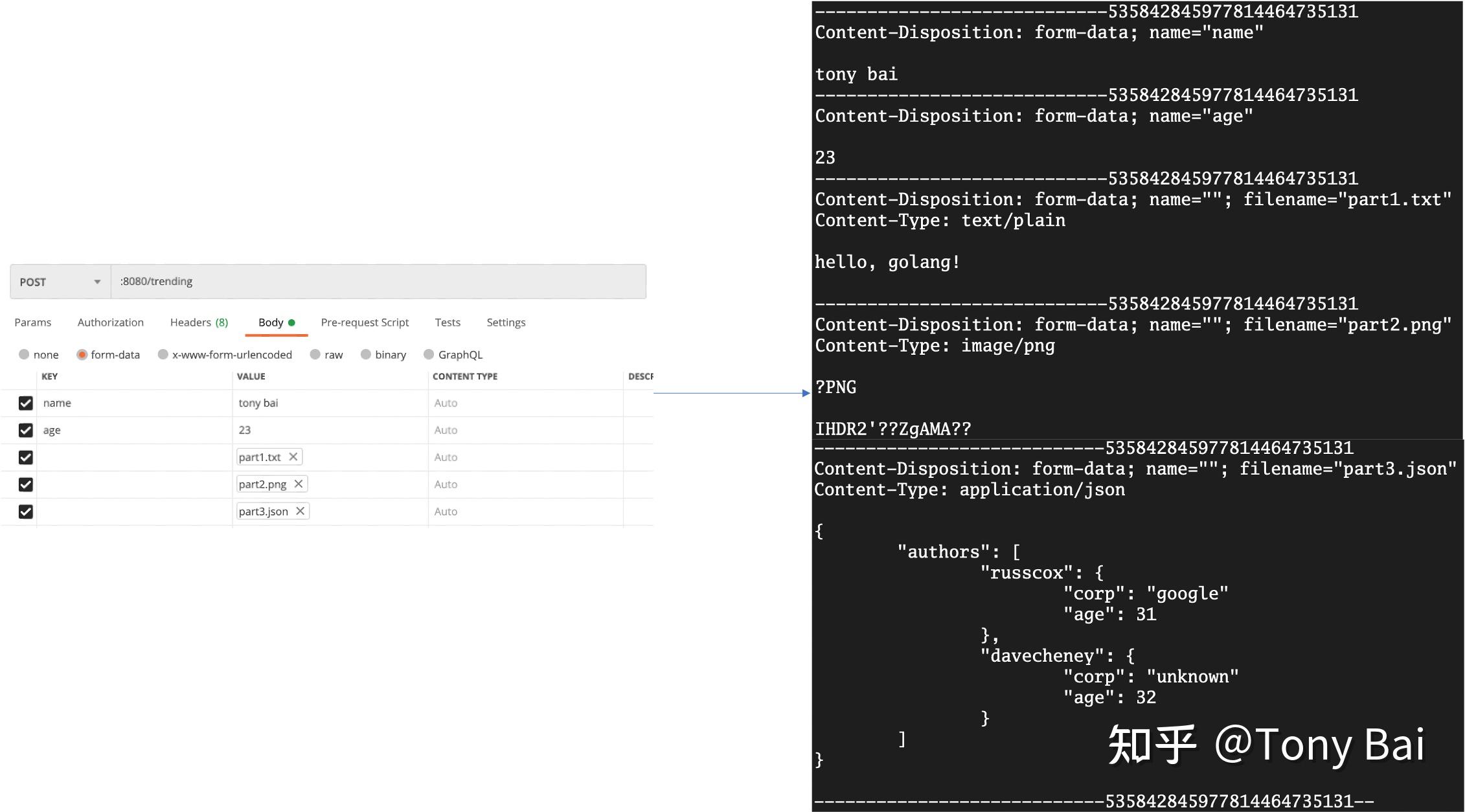Disable the part2.png row checkbox
The width and height of the screenshot is (1465, 812).
point(25,484)
